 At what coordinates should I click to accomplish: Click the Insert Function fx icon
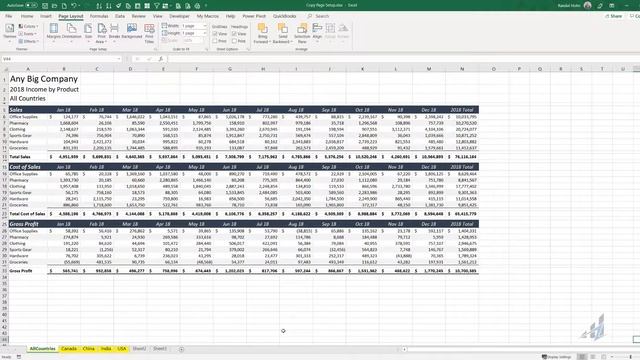(x=161, y=59)
